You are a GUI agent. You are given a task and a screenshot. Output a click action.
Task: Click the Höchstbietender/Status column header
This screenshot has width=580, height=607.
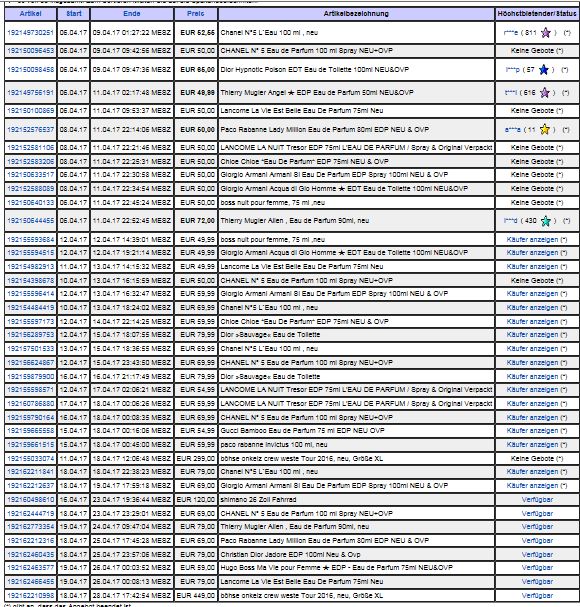[537, 14]
